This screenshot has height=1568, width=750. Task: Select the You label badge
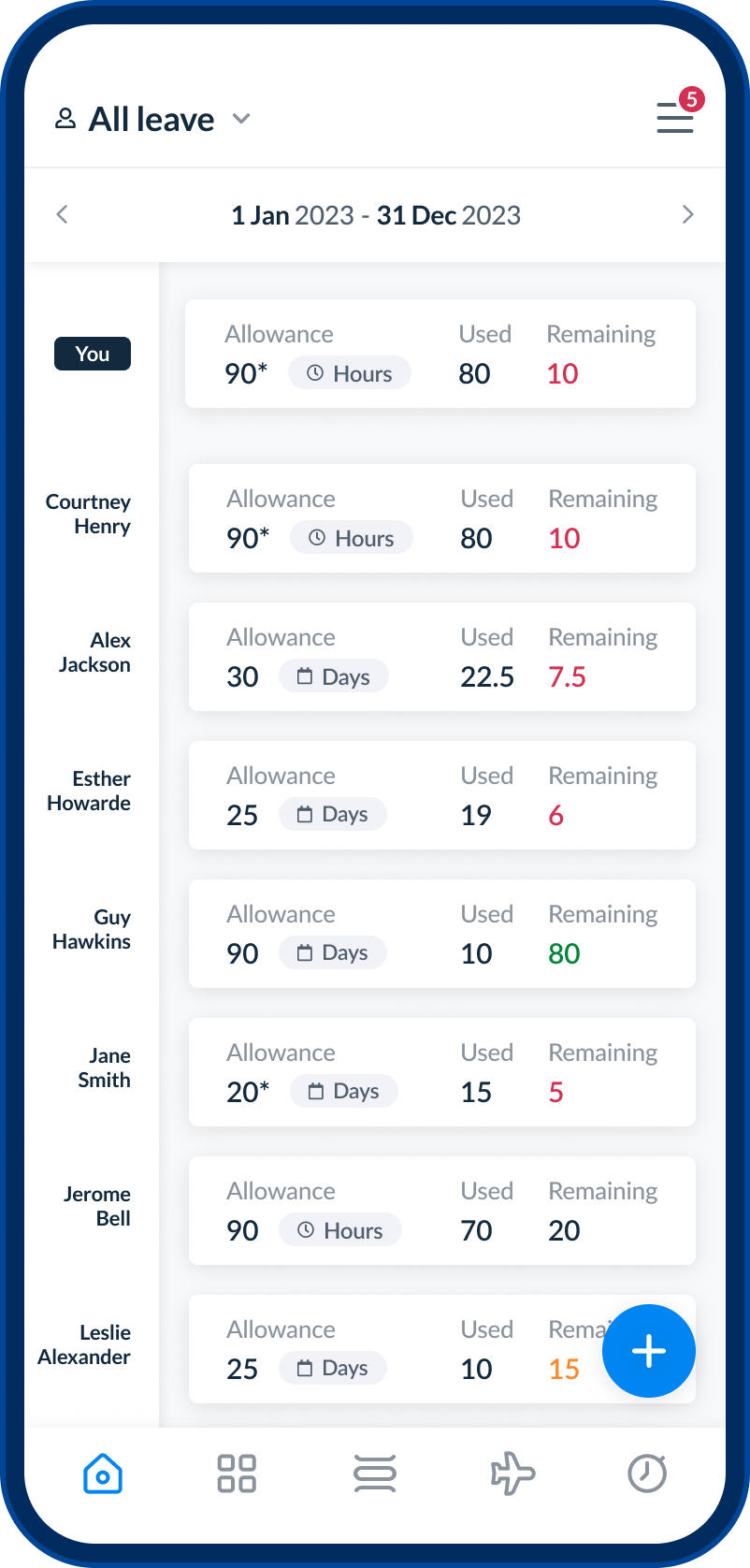click(93, 354)
